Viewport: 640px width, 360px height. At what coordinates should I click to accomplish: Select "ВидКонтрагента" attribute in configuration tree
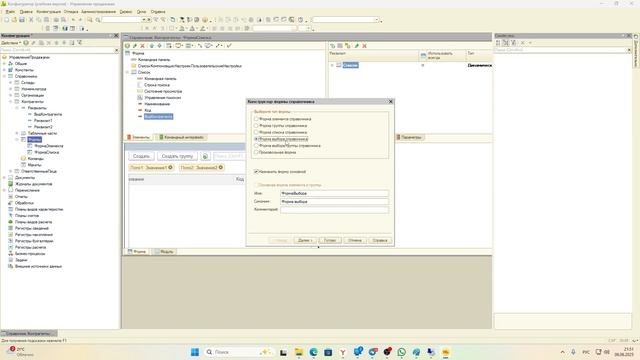48,114
